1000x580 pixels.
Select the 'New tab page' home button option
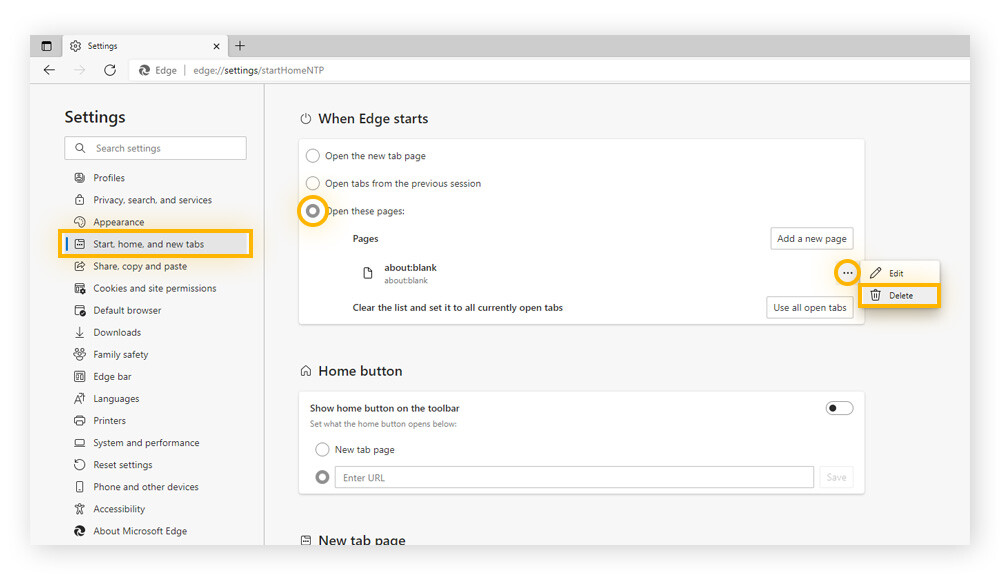[x=323, y=450]
